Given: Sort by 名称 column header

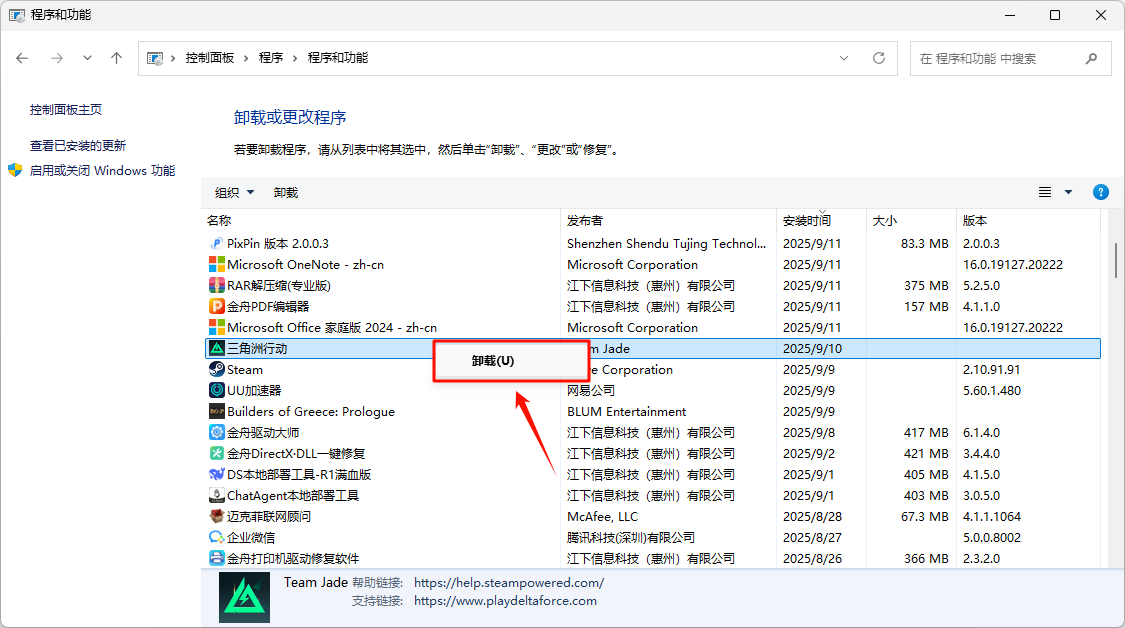Looking at the screenshot, I should point(381,220).
